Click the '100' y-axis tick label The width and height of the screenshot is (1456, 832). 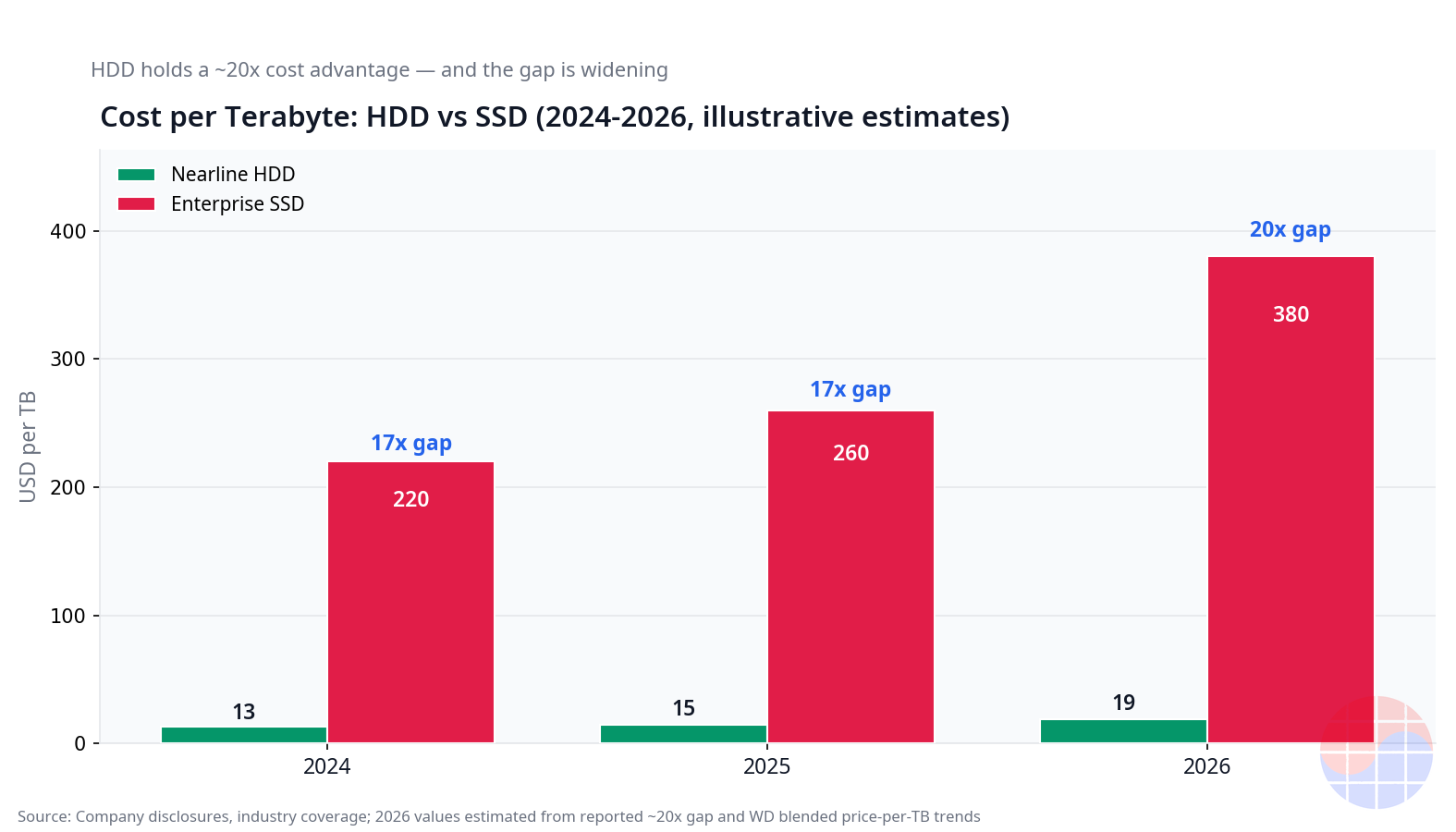[x=68, y=616]
